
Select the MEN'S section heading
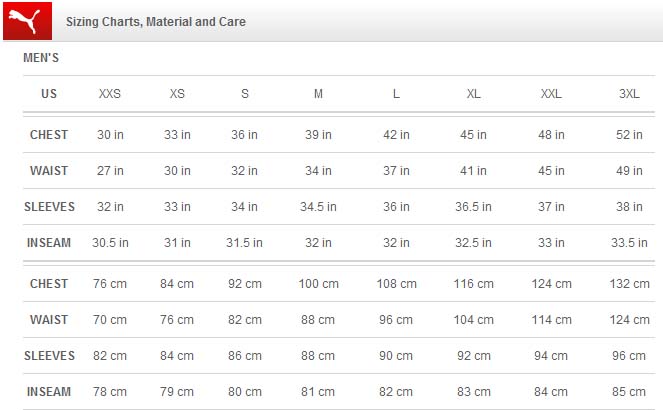click(41, 58)
